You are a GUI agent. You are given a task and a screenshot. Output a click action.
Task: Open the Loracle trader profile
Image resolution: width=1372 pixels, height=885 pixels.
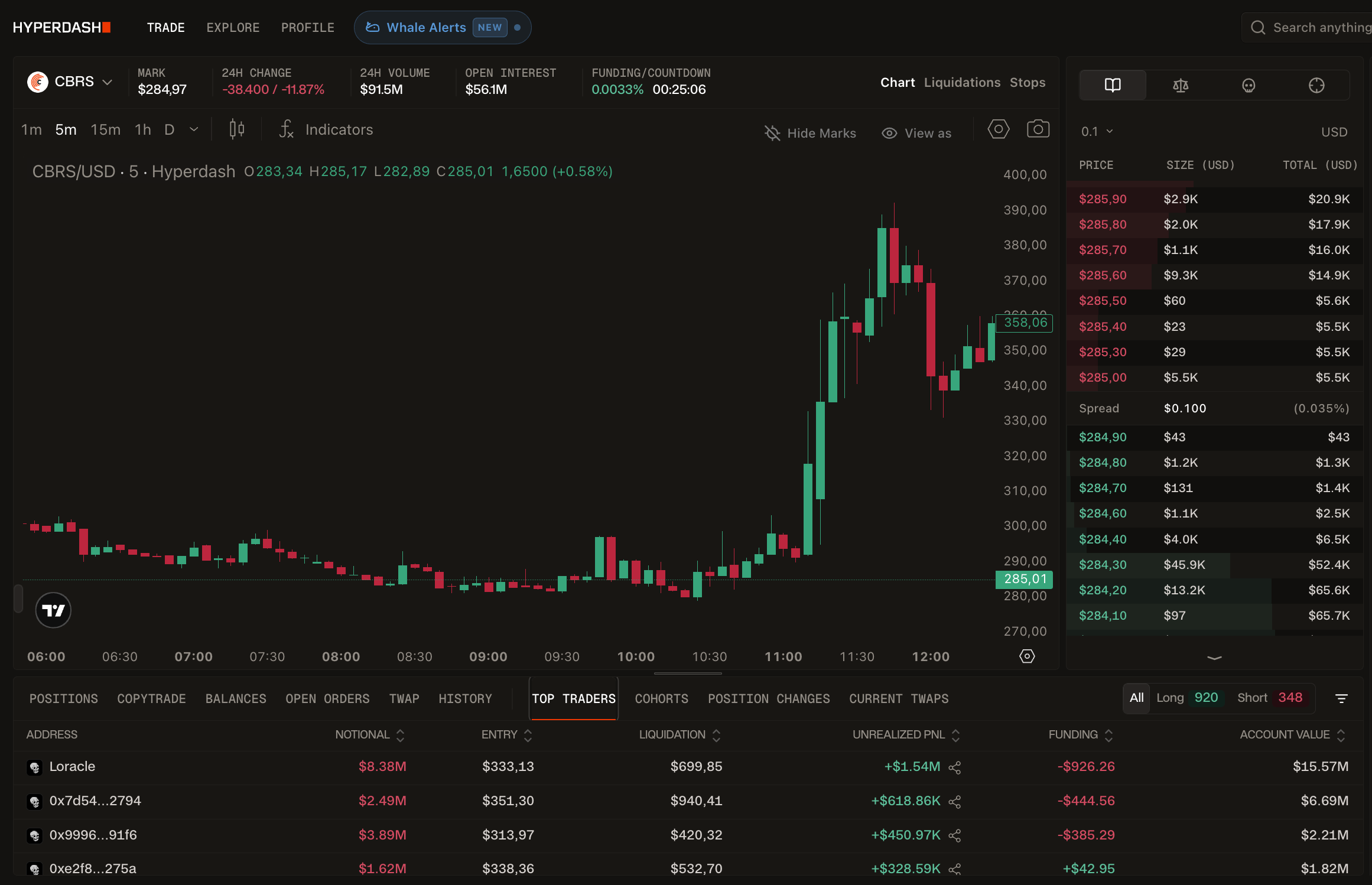point(72,766)
